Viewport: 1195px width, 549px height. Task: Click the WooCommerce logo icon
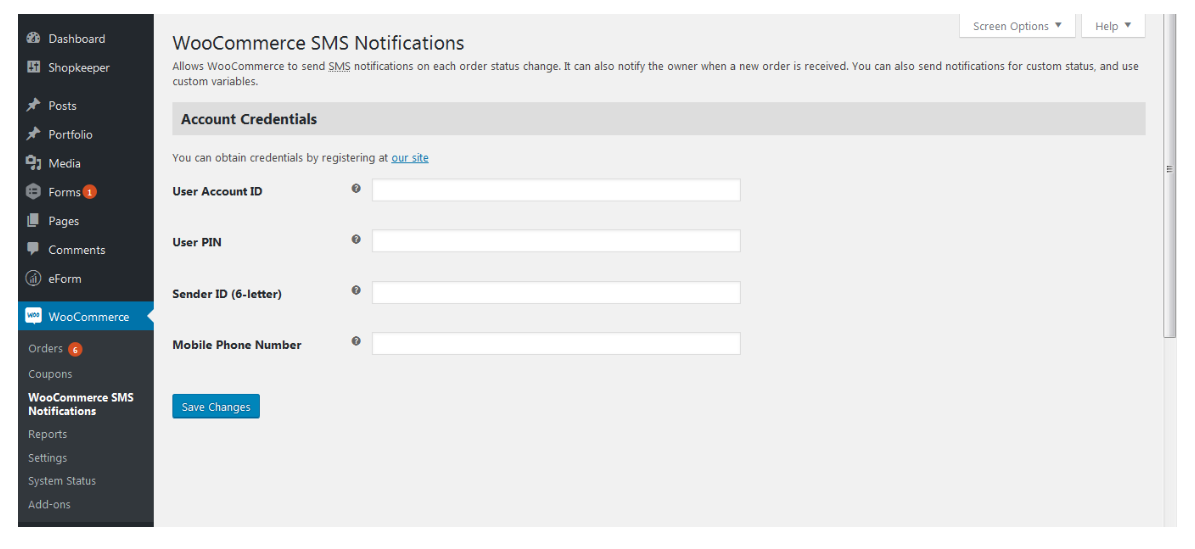point(33,316)
